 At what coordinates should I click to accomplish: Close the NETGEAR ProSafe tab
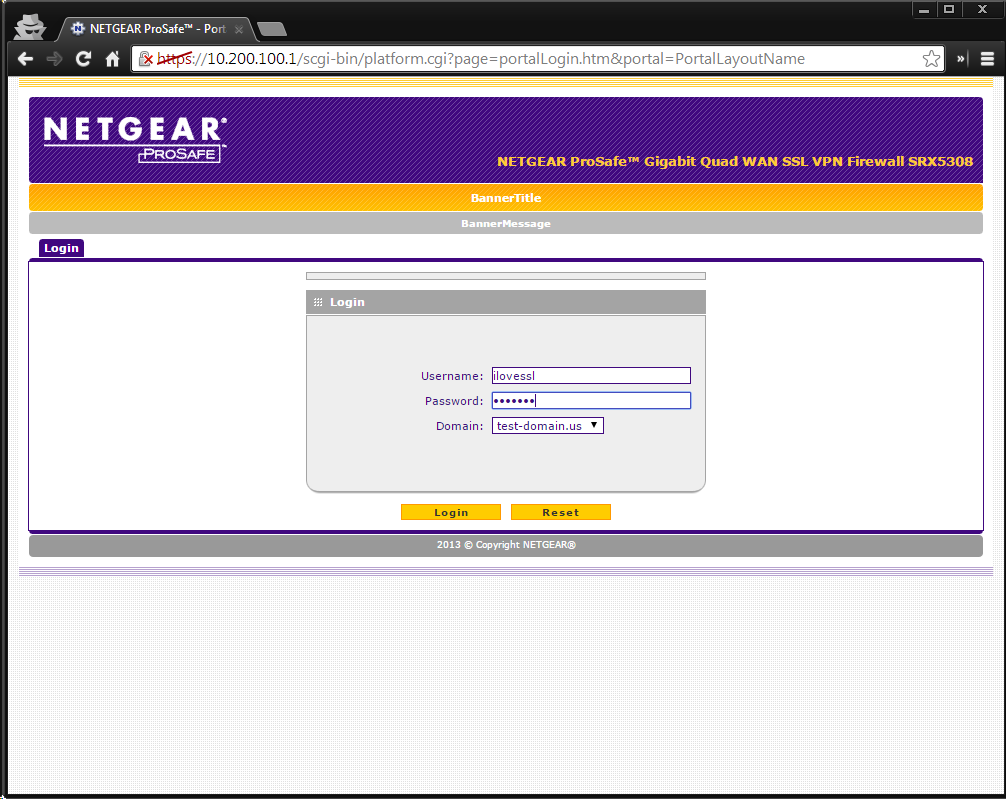point(239,30)
